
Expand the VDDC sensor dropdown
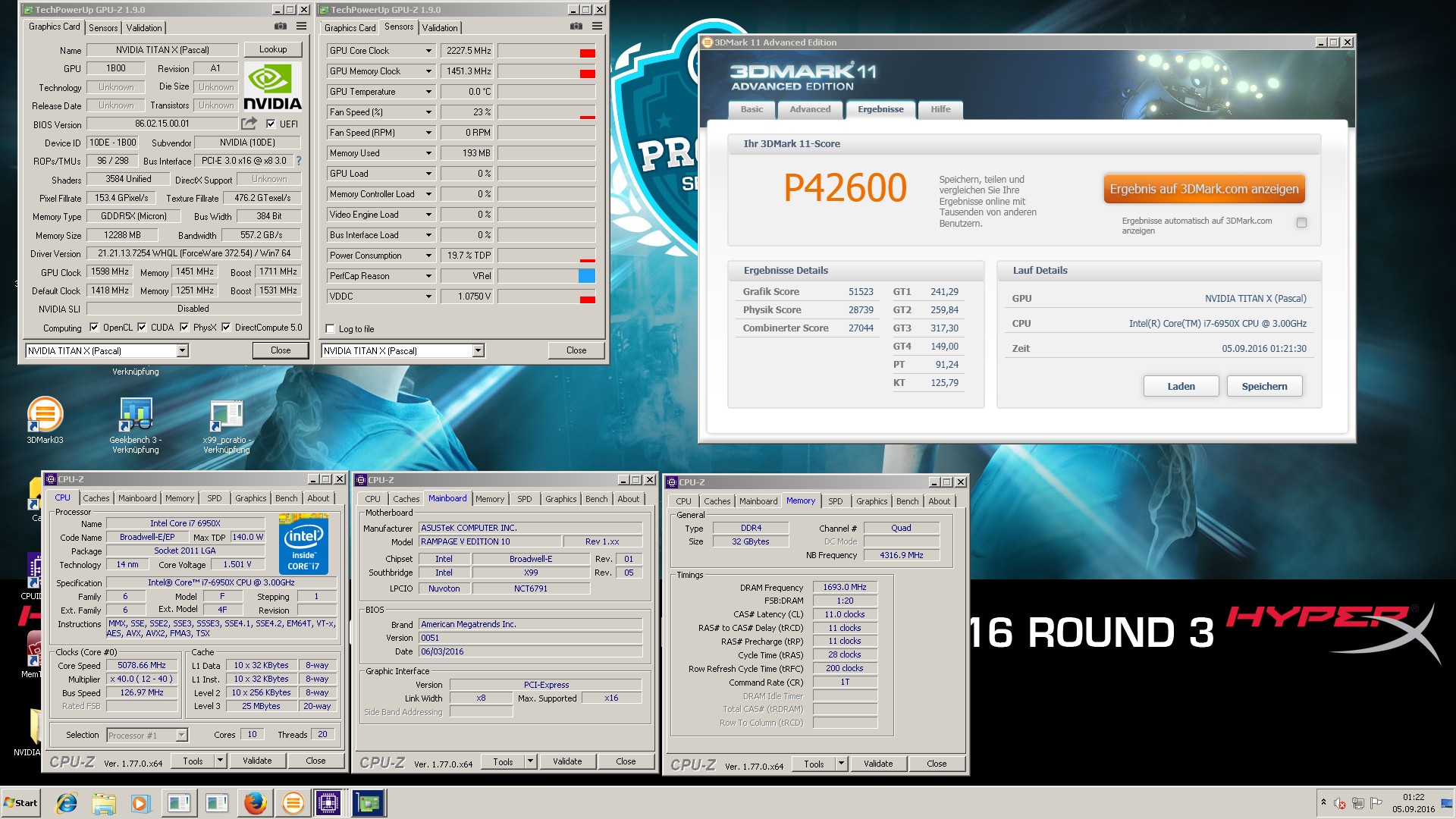[428, 297]
